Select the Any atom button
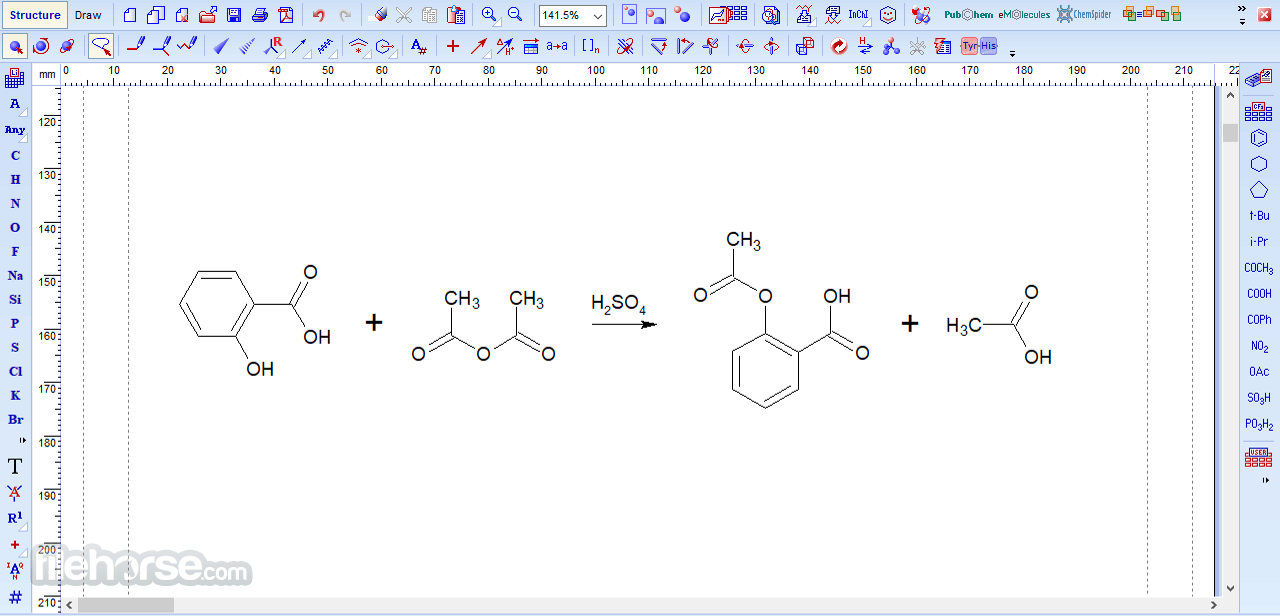Viewport: 1280px width, 616px height. pyautogui.click(x=15, y=130)
